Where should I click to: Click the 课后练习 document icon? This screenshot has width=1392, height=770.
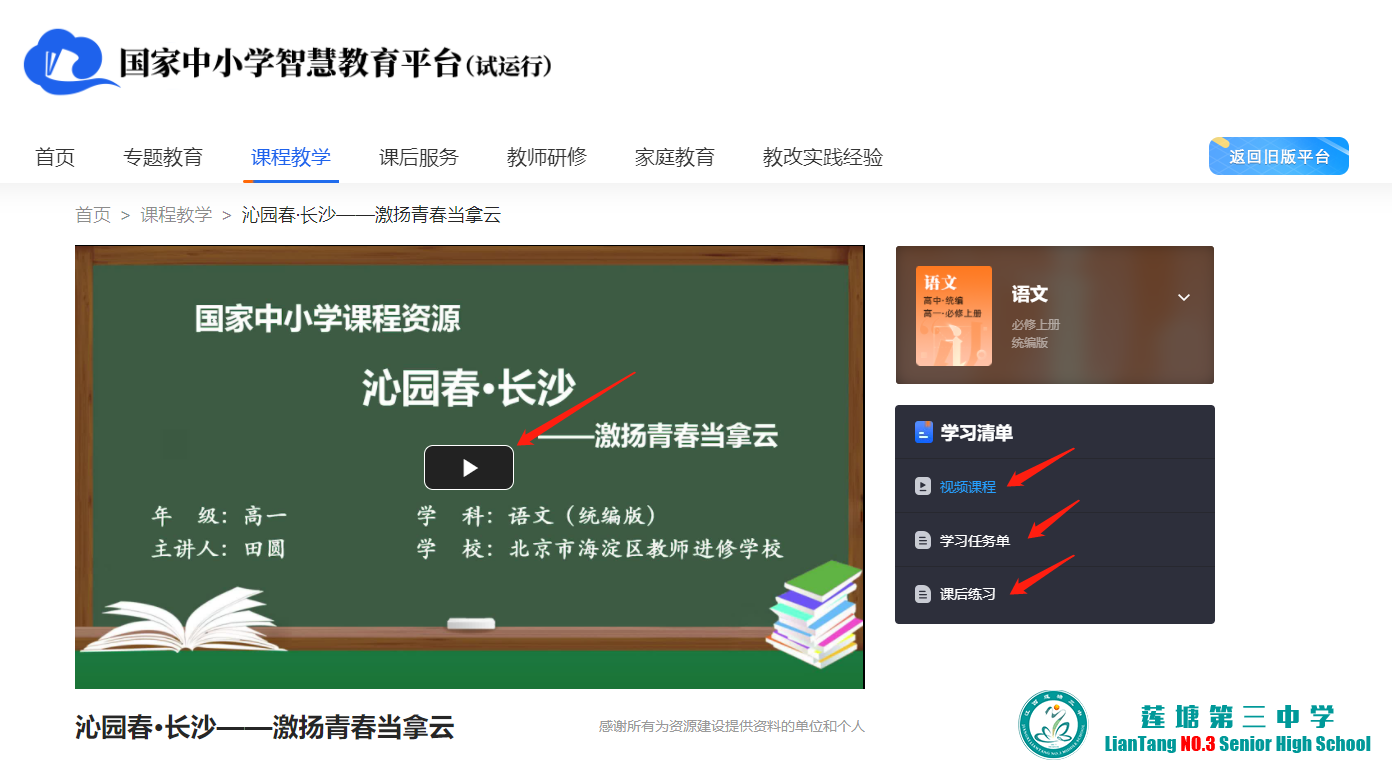point(923,594)
